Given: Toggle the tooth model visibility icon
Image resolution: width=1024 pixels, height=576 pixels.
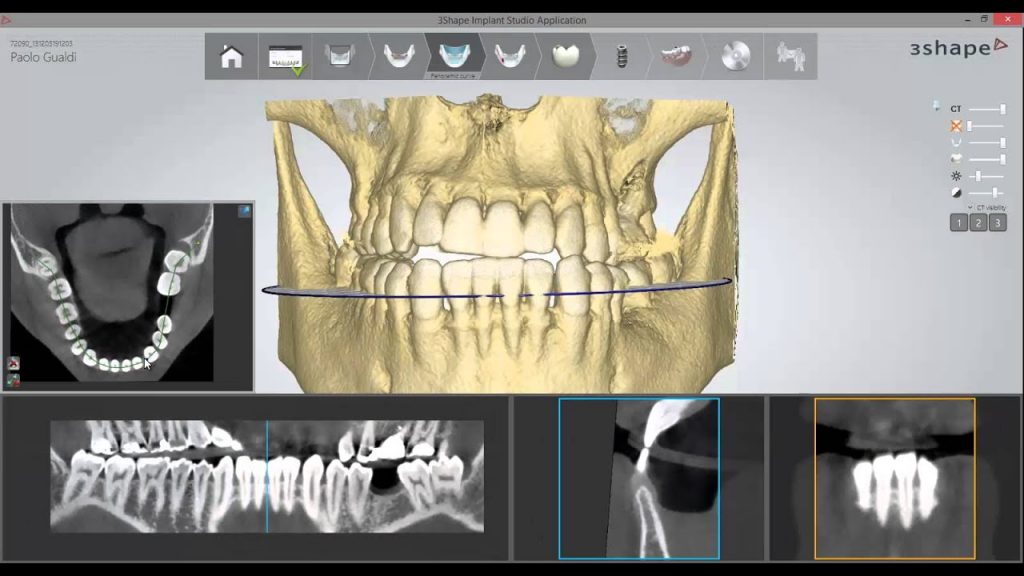Looking at the screenshot, I should tap(956, 159).
